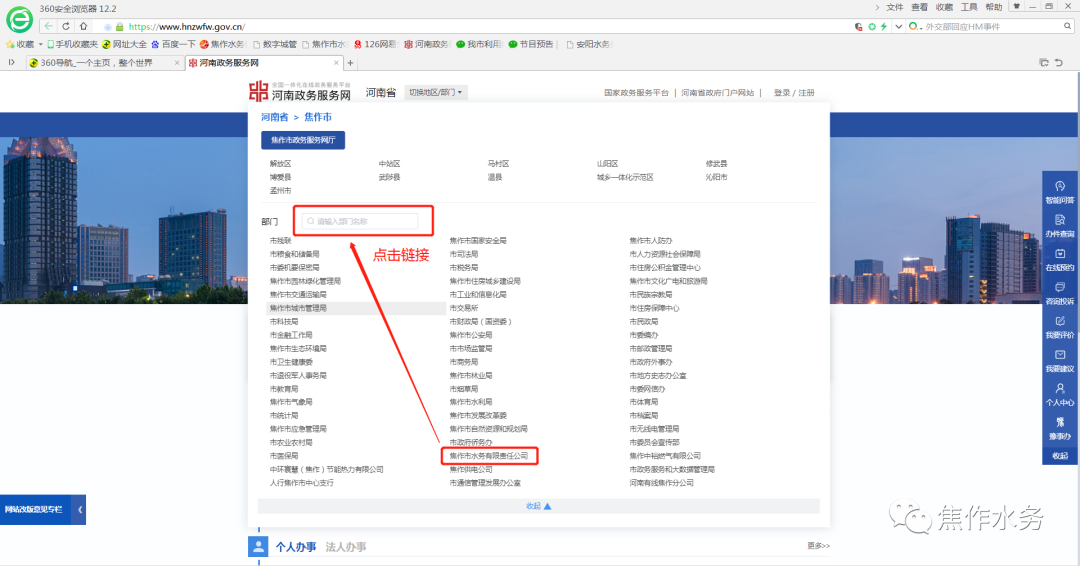Click the browser home button

coord(84,26)
